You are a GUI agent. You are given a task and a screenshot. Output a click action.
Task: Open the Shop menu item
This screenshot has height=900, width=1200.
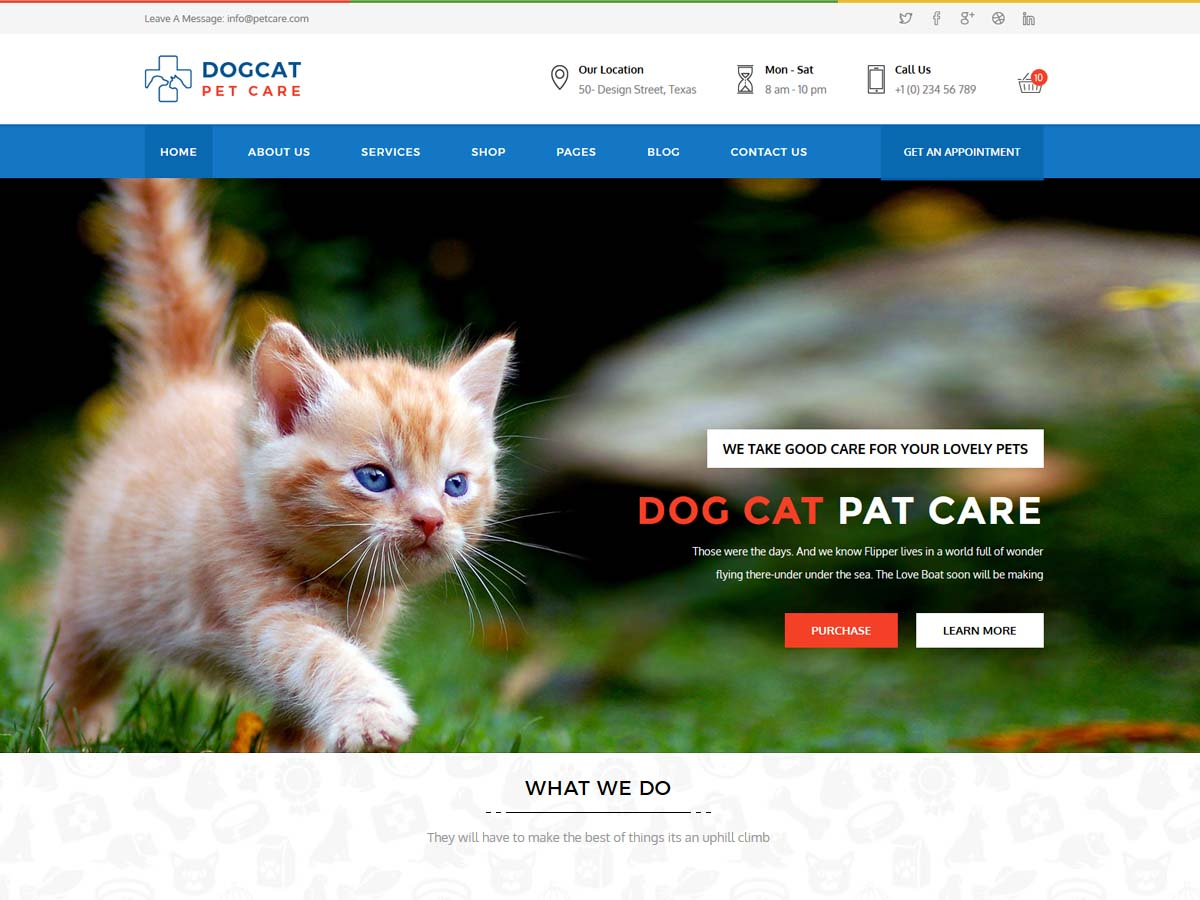[488, 152]
